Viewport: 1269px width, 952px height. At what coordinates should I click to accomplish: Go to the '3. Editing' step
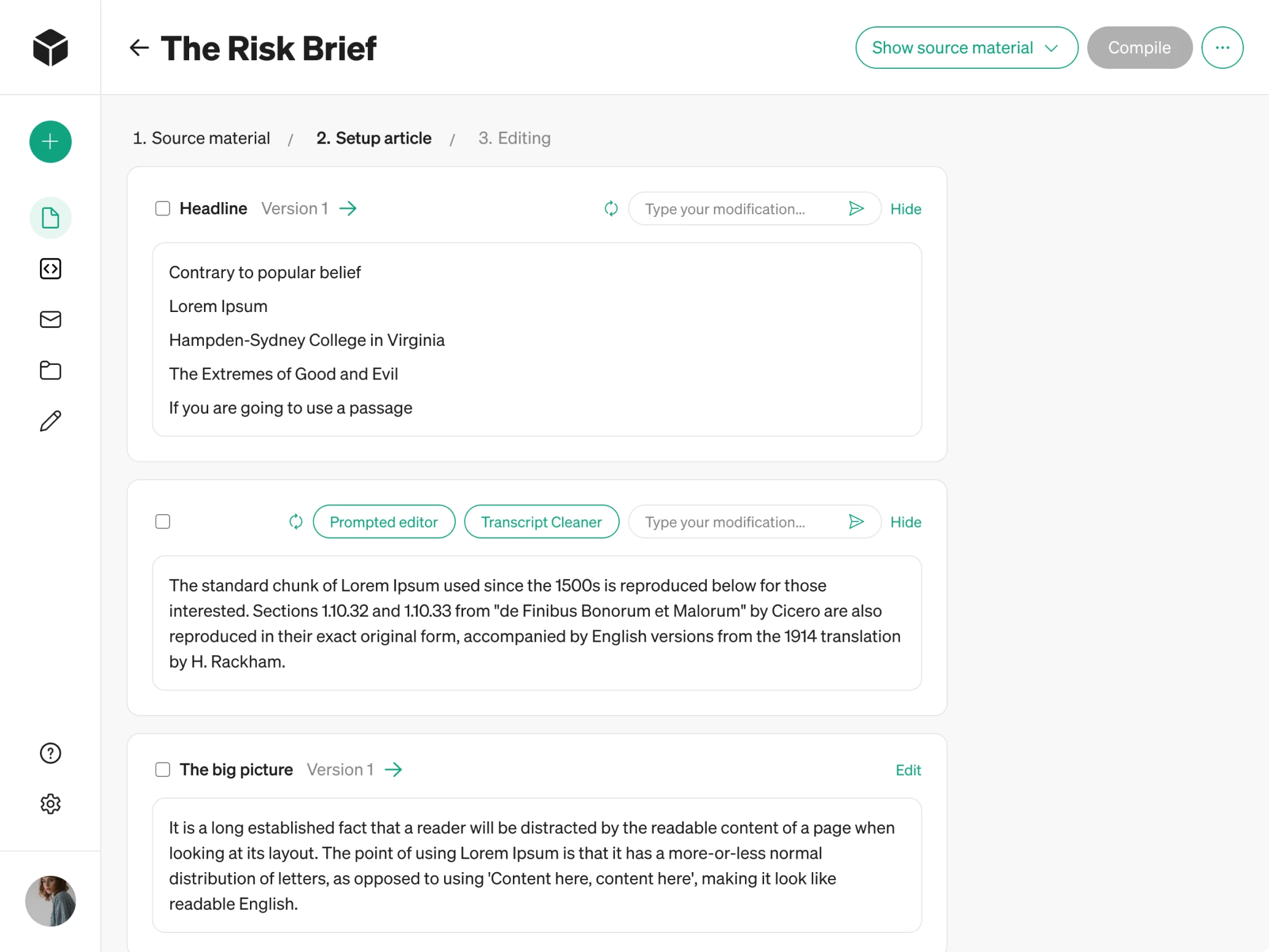click(x=514, y=138)
